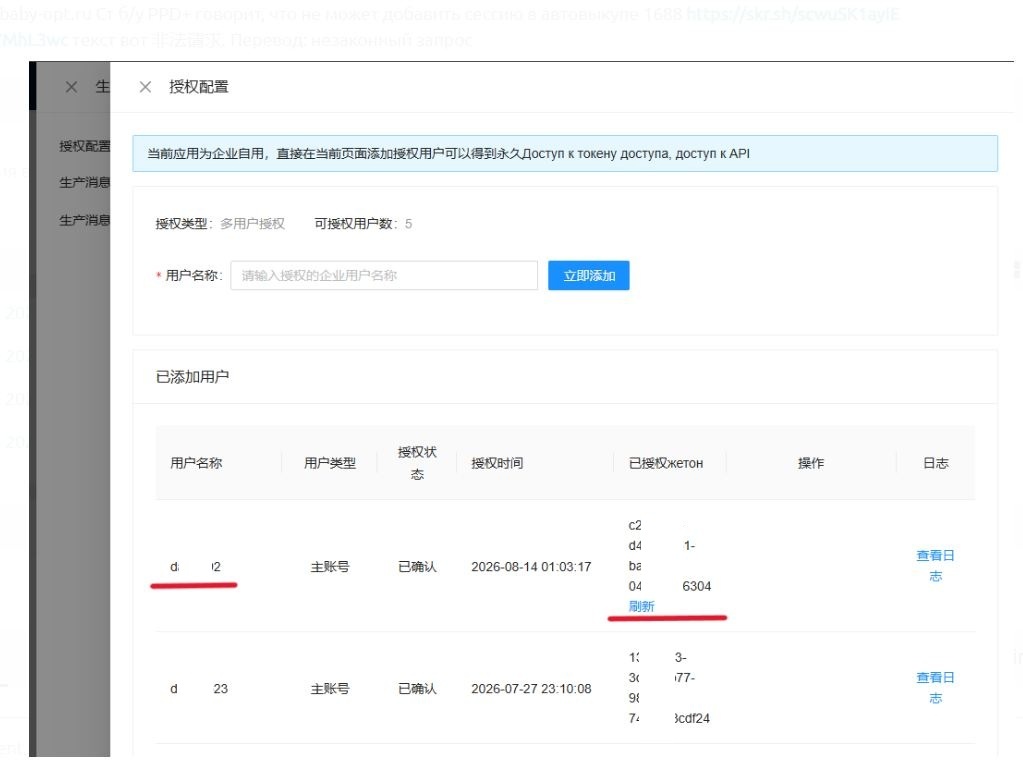Click 主账号 in the 2026-07-27 row
Viewport: 1023px width, 762px height.
click(329, 688)
